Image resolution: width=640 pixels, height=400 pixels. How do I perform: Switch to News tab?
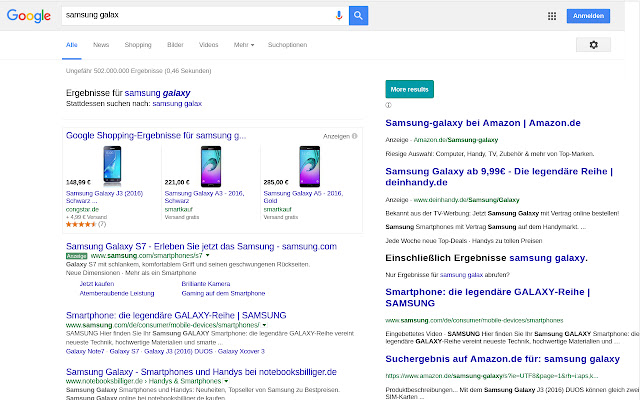click(101, 45)
